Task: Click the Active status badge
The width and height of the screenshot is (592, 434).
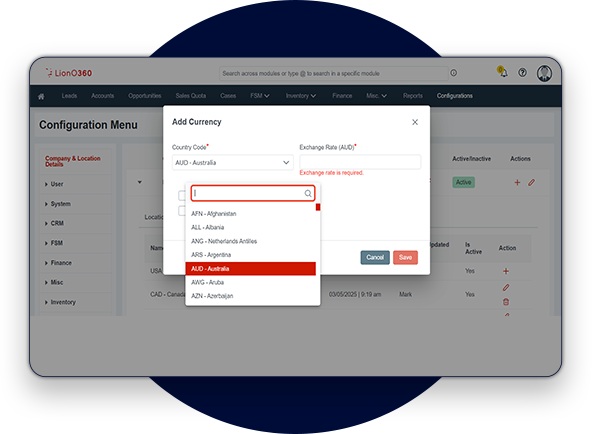Action: [x=464, y=182]
